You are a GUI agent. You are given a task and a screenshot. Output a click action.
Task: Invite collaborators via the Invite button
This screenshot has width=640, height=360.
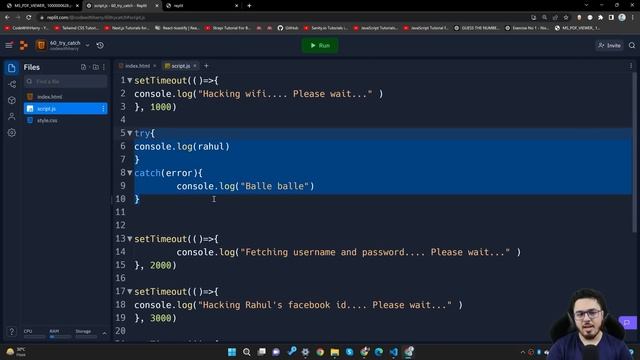coord(609,45)
